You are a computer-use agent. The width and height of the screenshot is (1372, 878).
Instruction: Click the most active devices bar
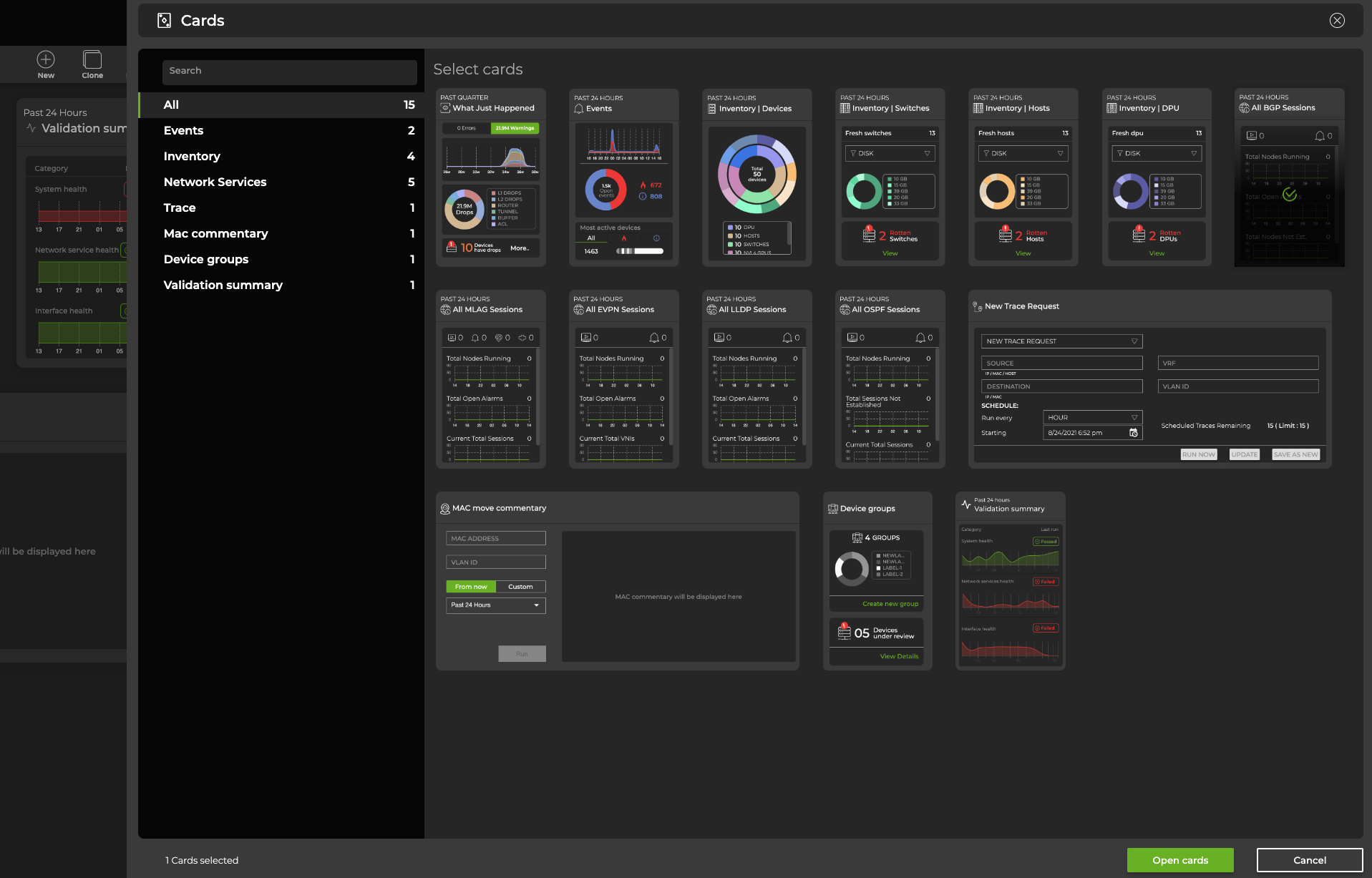(x=640, y=251)
